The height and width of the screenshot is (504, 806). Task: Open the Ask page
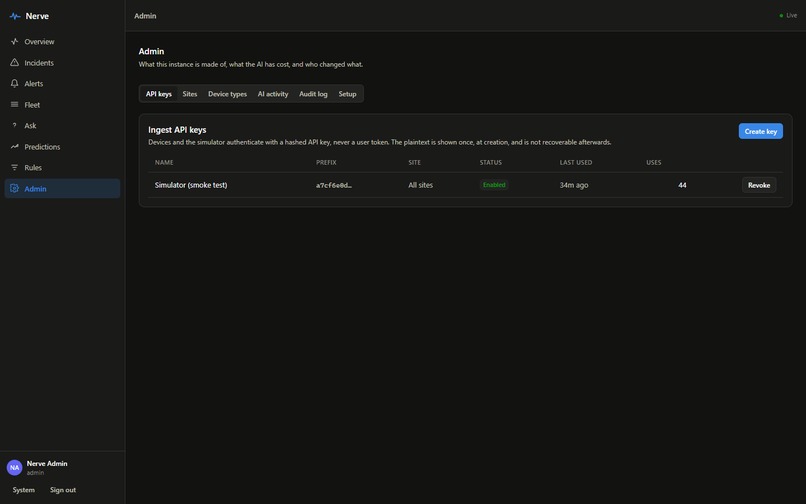pyautogui.click(x=62, y=125)
